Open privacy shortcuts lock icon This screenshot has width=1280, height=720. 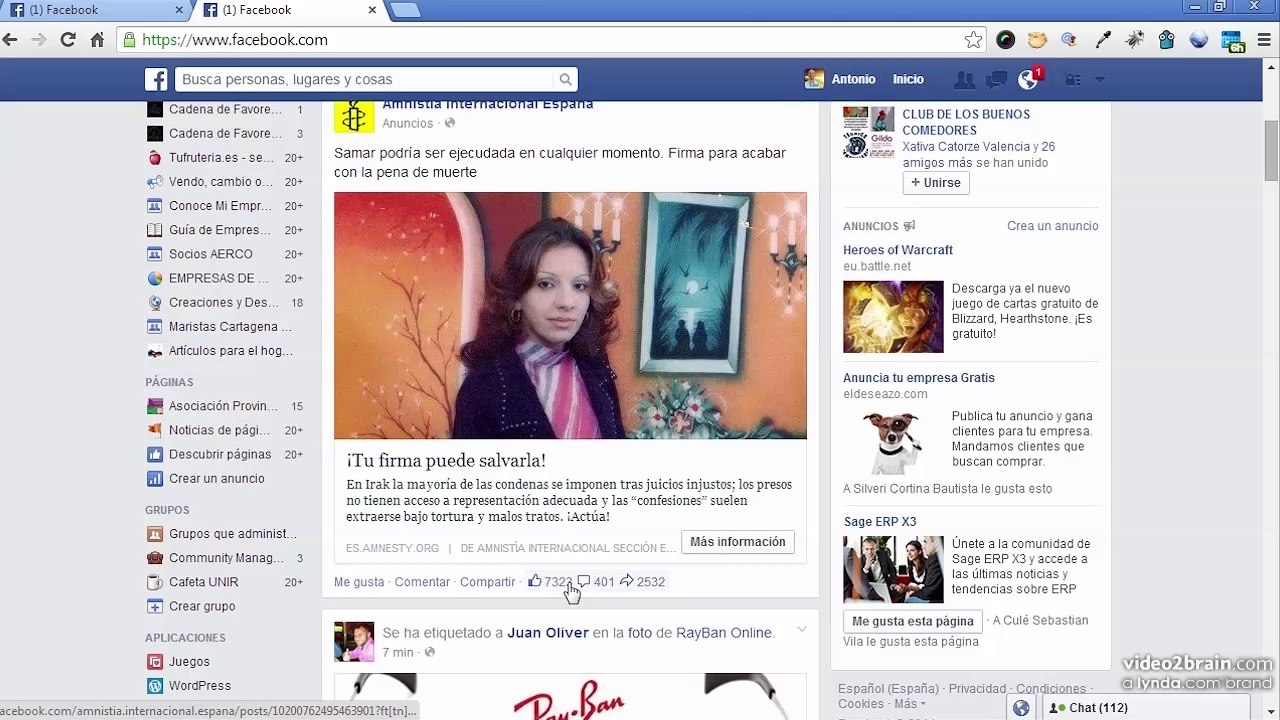click(1072, 80)
